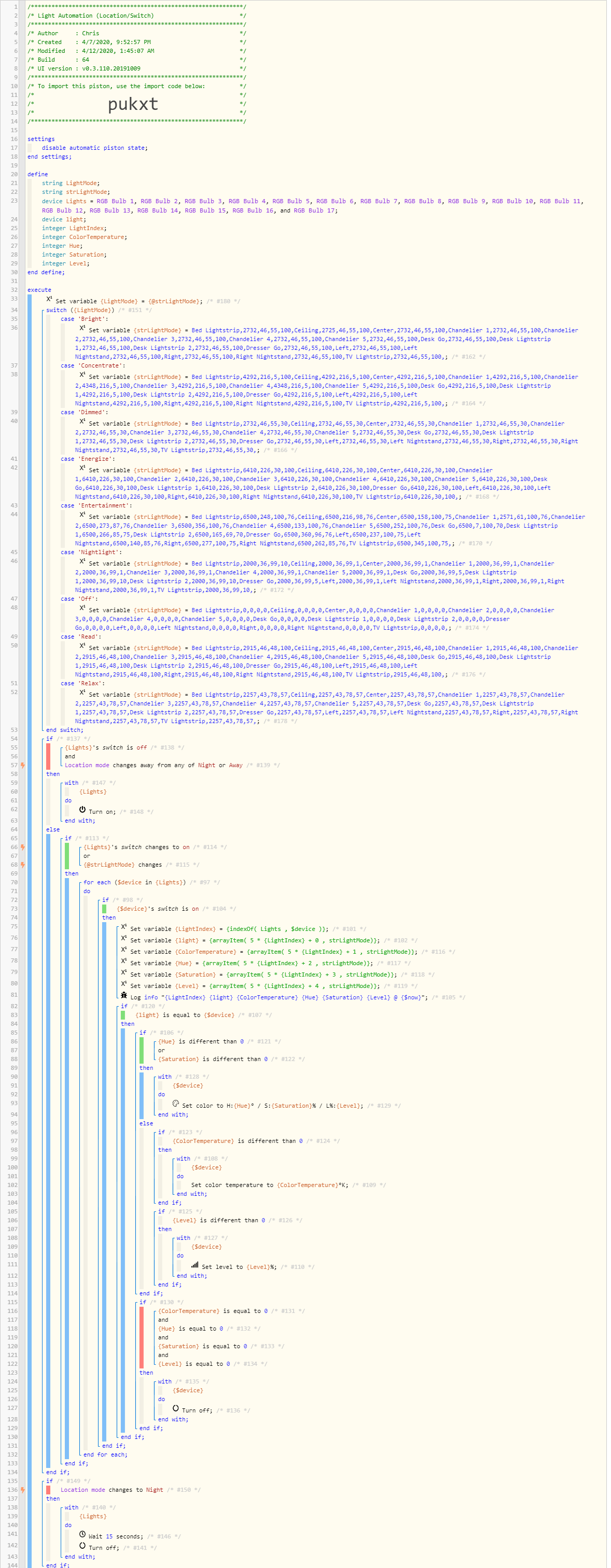
Task: Click the lightning bolt gutter icon on line 68
Action: coord(22,865)
